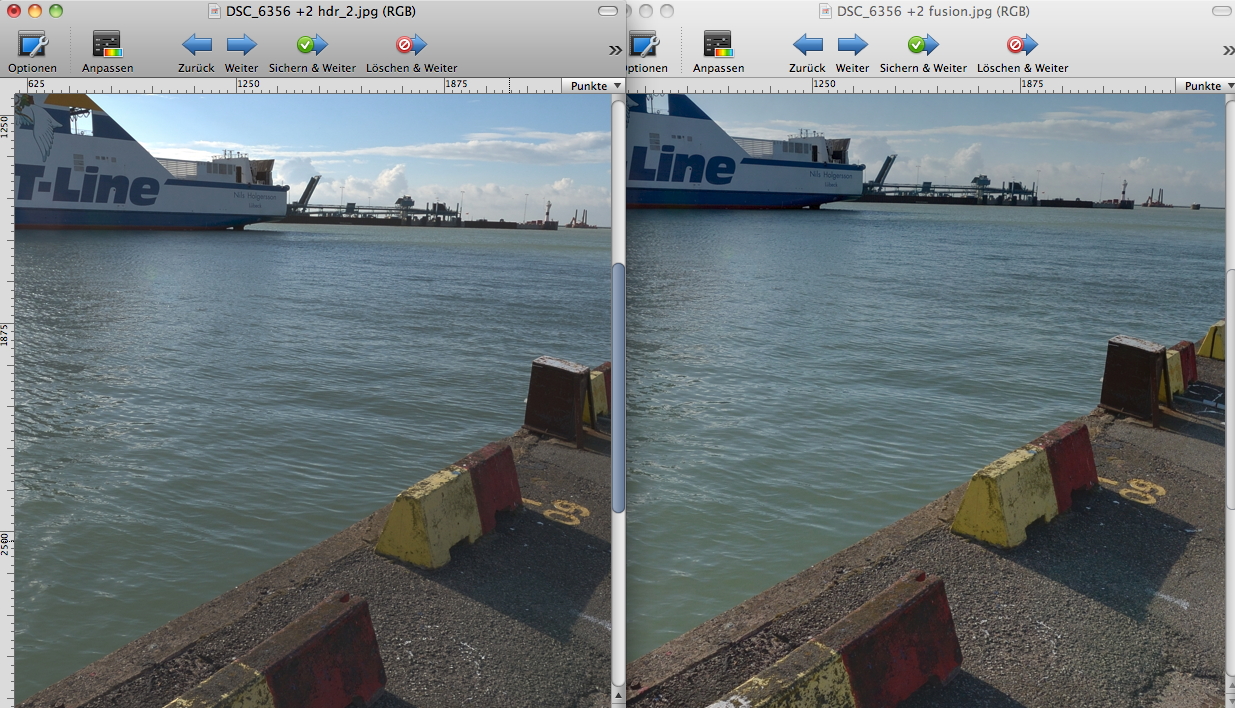Toggle toolbar visibility pill in hdr_2.jpg window
This screenshot has width=1235, height=708.
pyautogui.click(x=607, y=11)
